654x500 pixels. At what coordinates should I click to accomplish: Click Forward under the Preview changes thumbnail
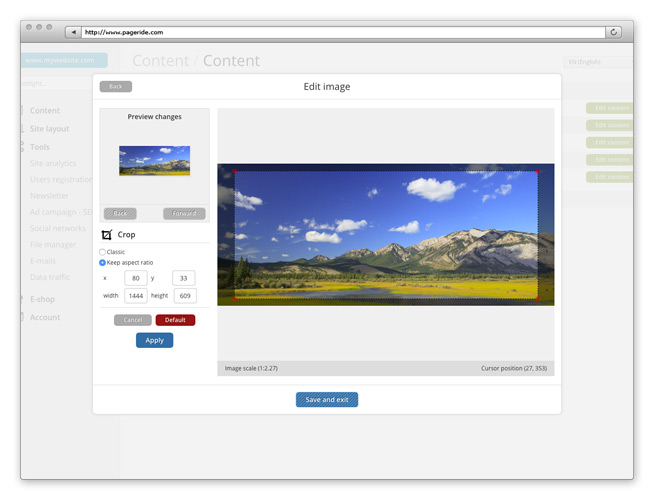tap(184, 213)
